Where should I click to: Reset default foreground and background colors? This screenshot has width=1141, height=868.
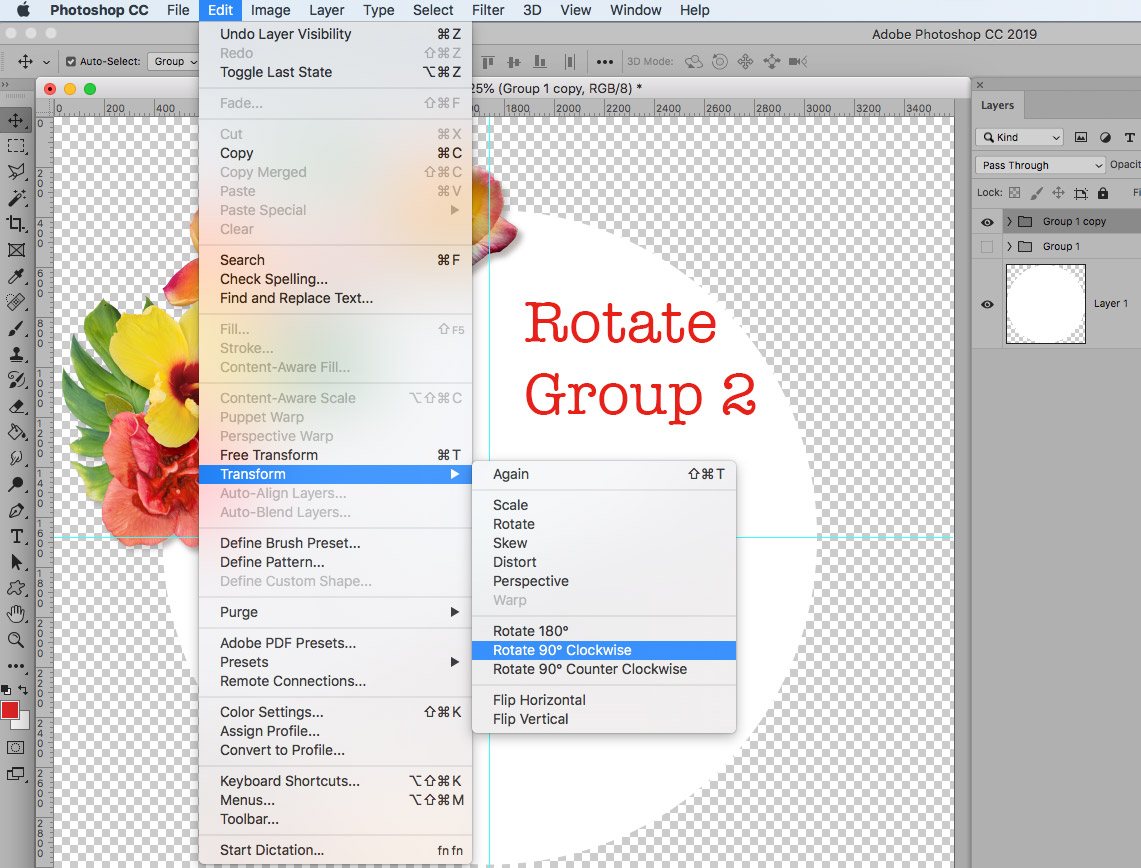(x=6, y=689)
